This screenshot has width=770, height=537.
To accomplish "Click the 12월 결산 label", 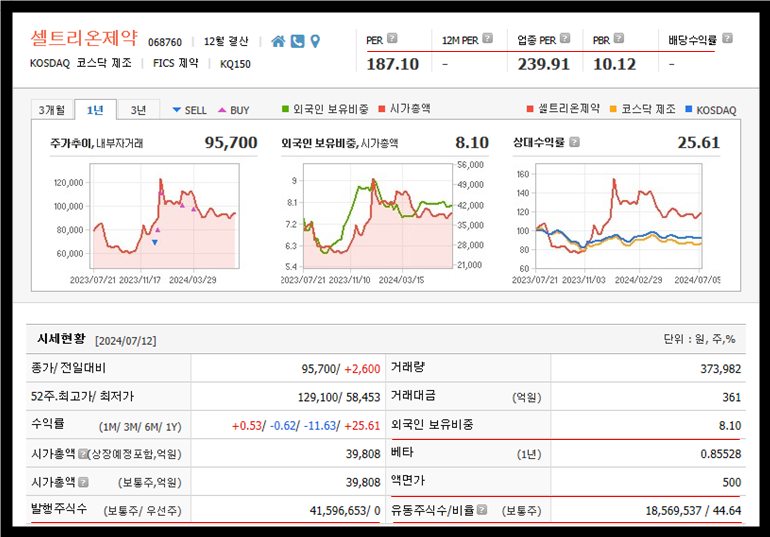I will (x=226, y=41).
